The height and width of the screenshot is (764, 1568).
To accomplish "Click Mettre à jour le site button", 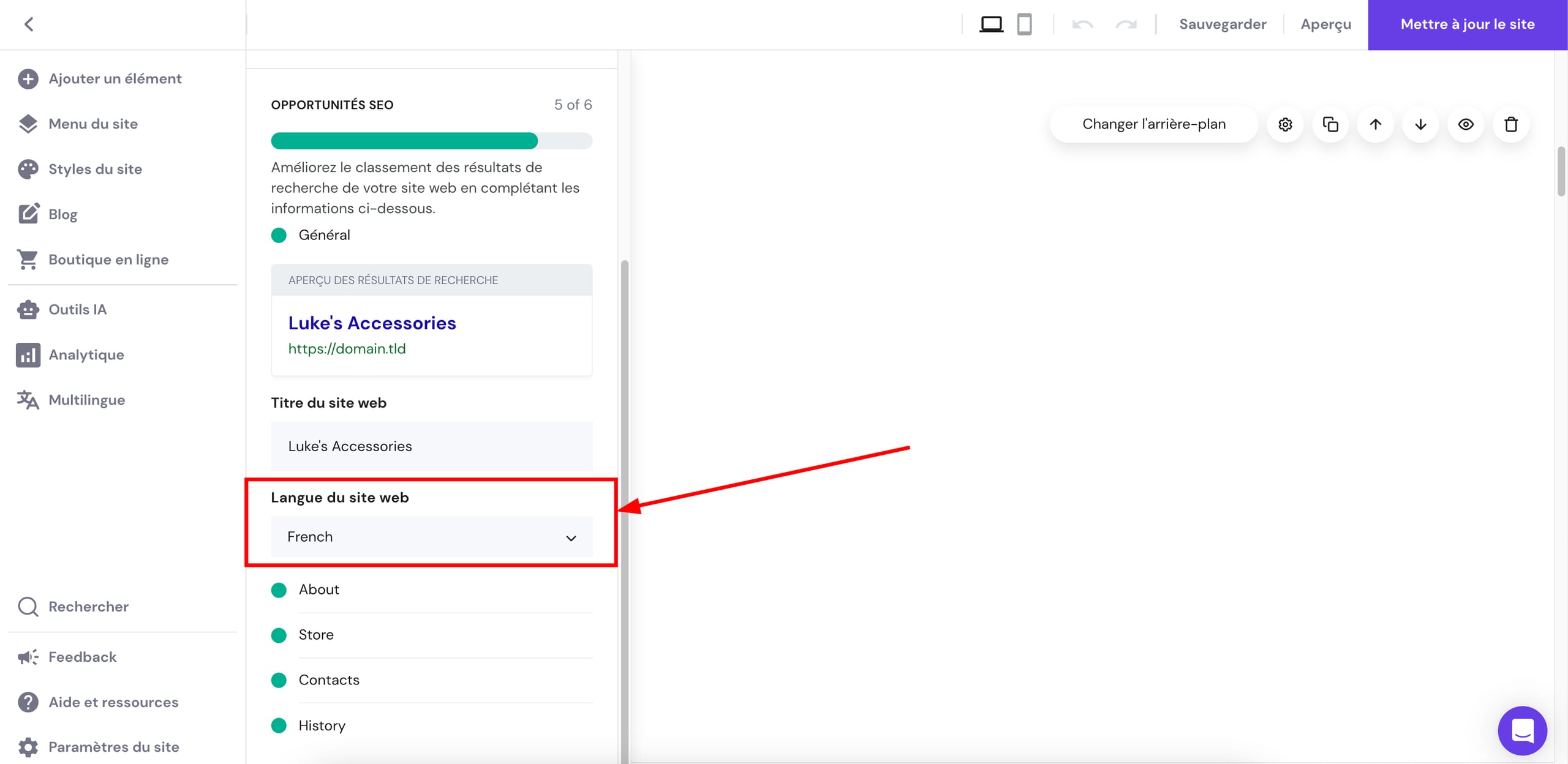I will (1468, 24).
